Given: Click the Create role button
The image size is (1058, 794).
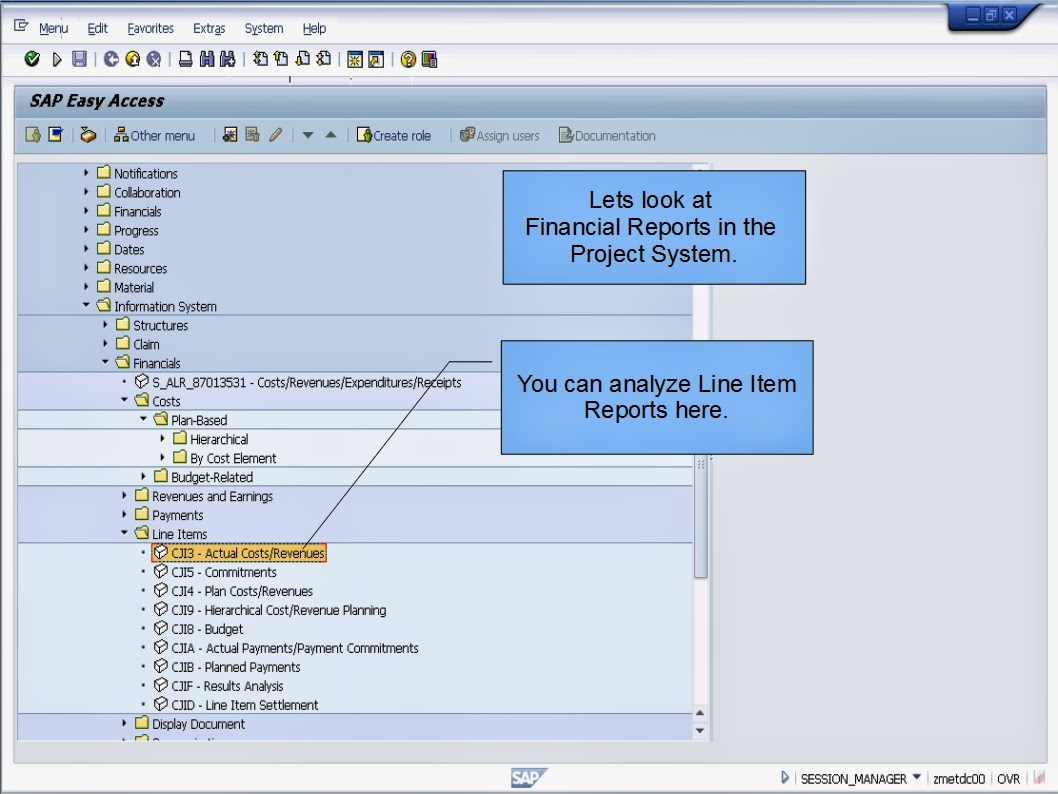Looking at the screenshot, I should coord(395,136).
